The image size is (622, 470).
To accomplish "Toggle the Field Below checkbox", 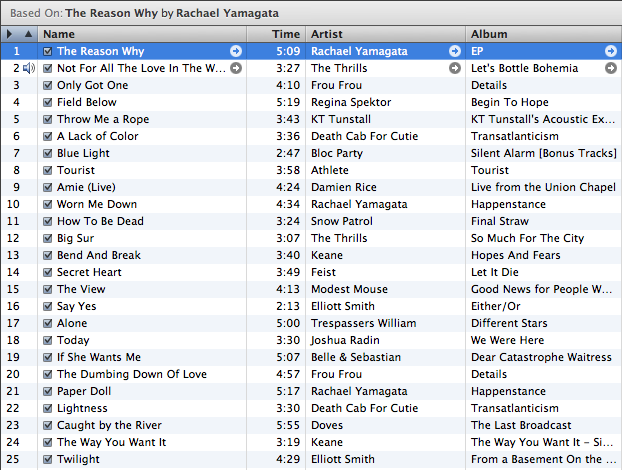I will coord(48,102).
